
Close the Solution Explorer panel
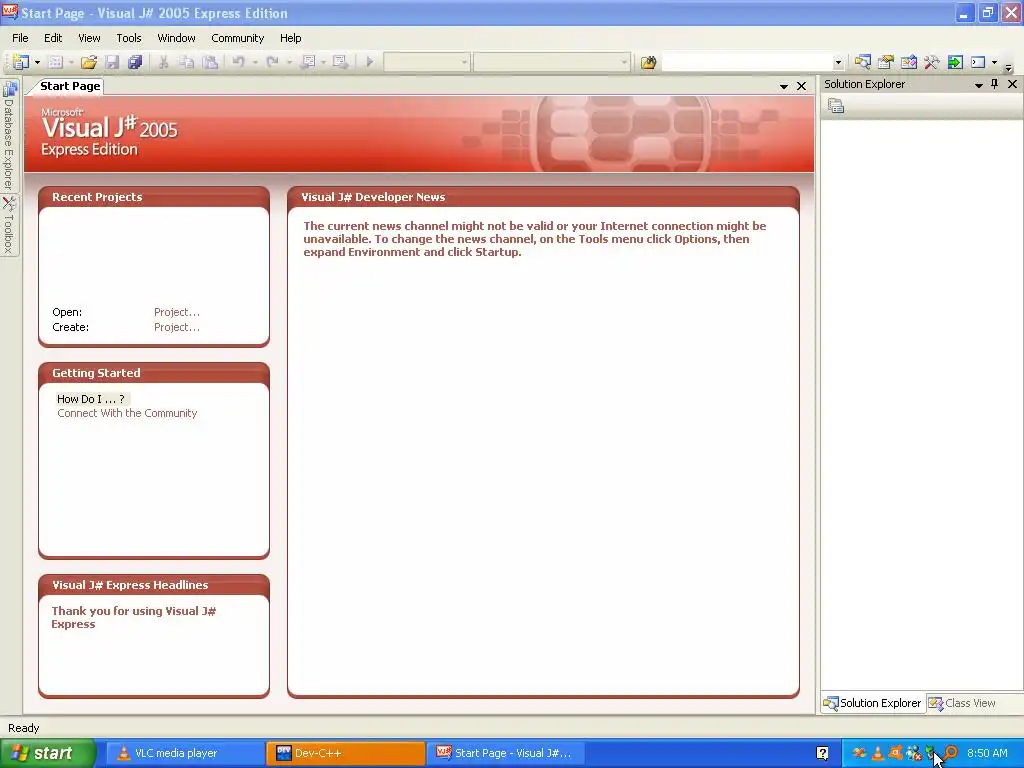pyautogui.click(x=1012, y=84)
